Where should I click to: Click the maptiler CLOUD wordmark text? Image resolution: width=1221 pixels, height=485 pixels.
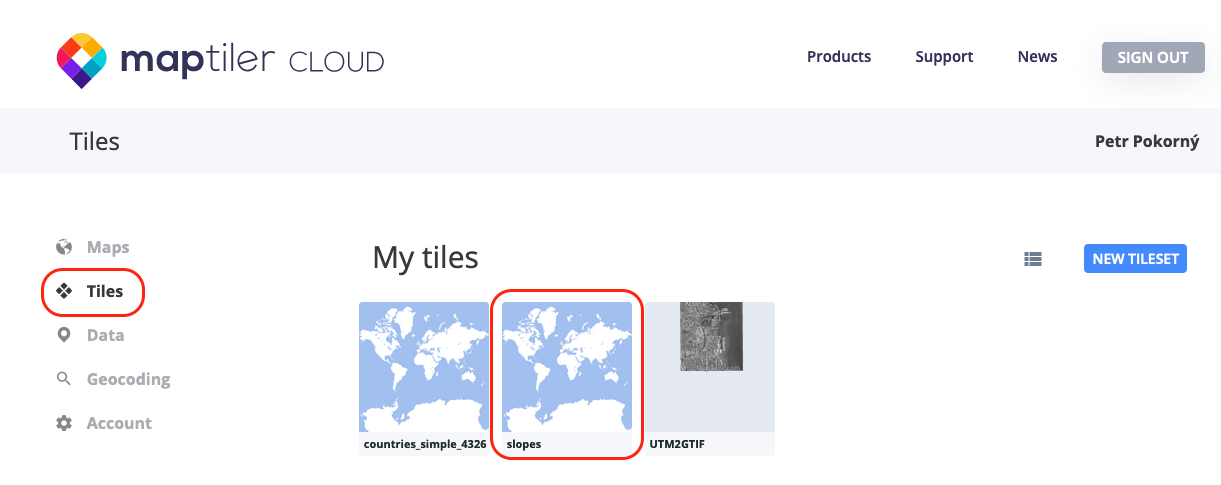(x=252, y=60)
